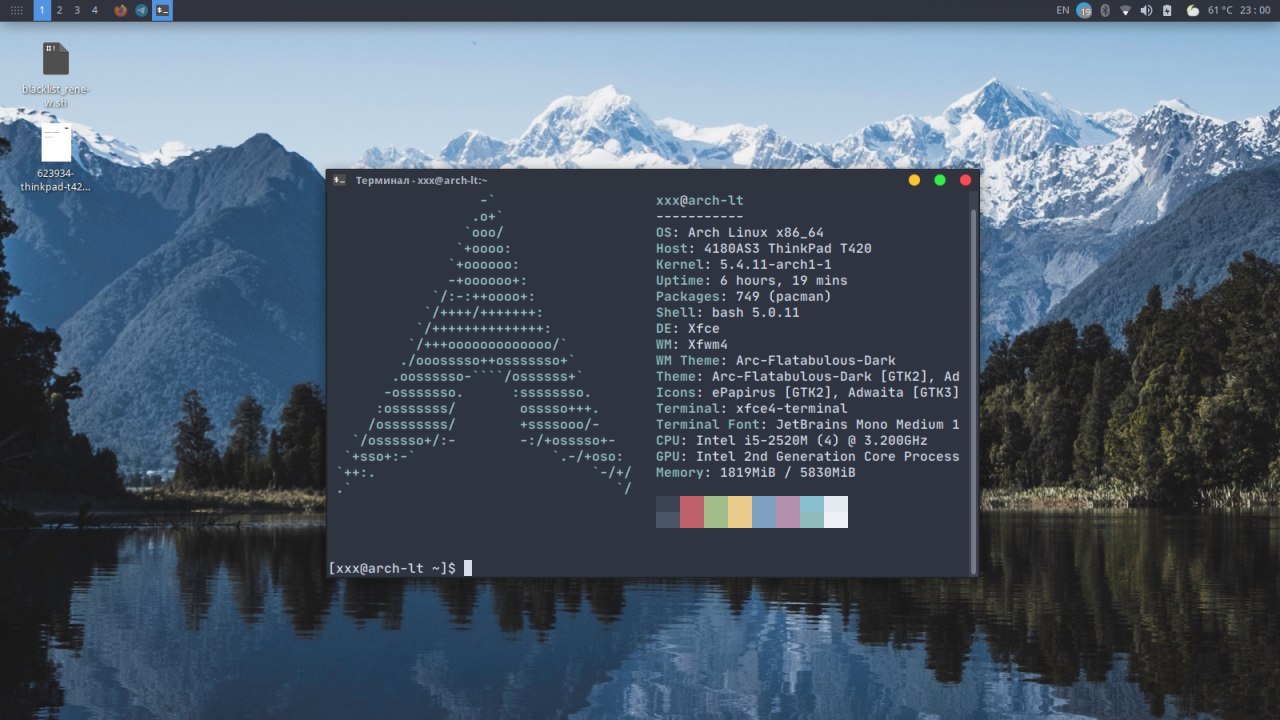The height and width of the screenshot is (720, 1280).
Task: Open the update notifier showing 19
Action: (x=1084, y=10)
